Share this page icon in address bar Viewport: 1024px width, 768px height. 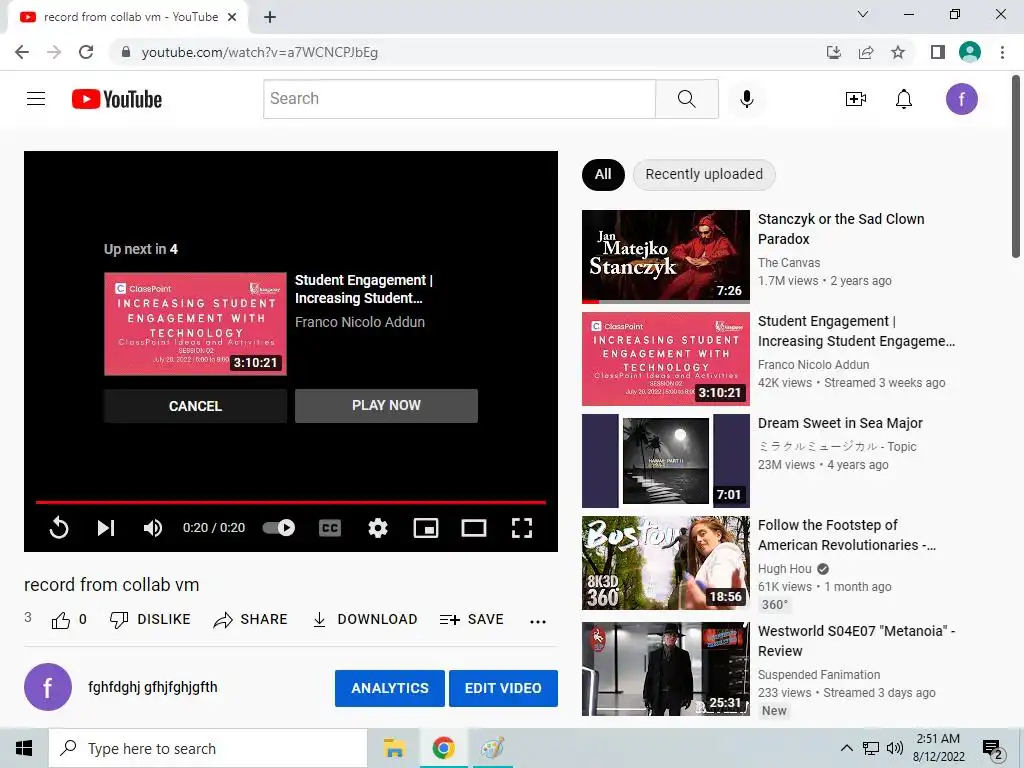(x=866, y=52)
